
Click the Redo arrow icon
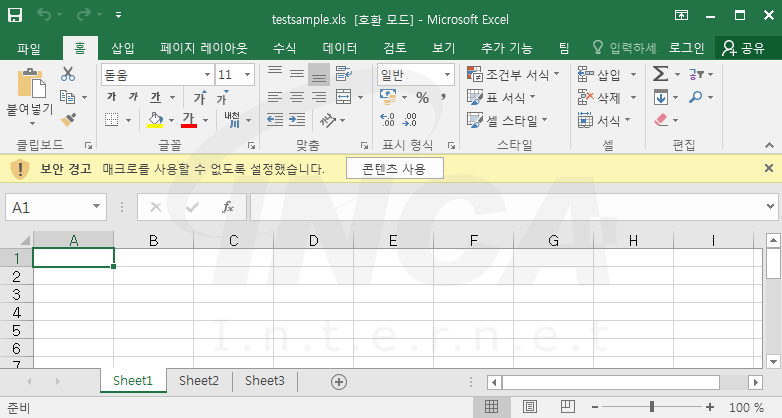84,15
